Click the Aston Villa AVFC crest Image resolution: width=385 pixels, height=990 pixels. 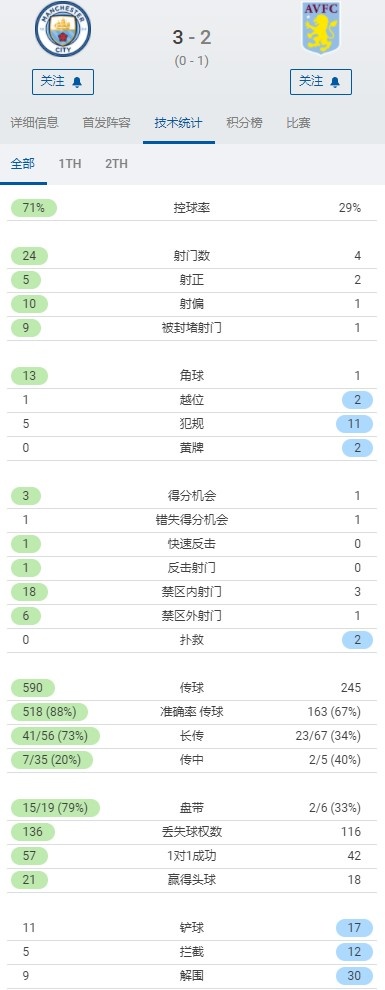321,28
